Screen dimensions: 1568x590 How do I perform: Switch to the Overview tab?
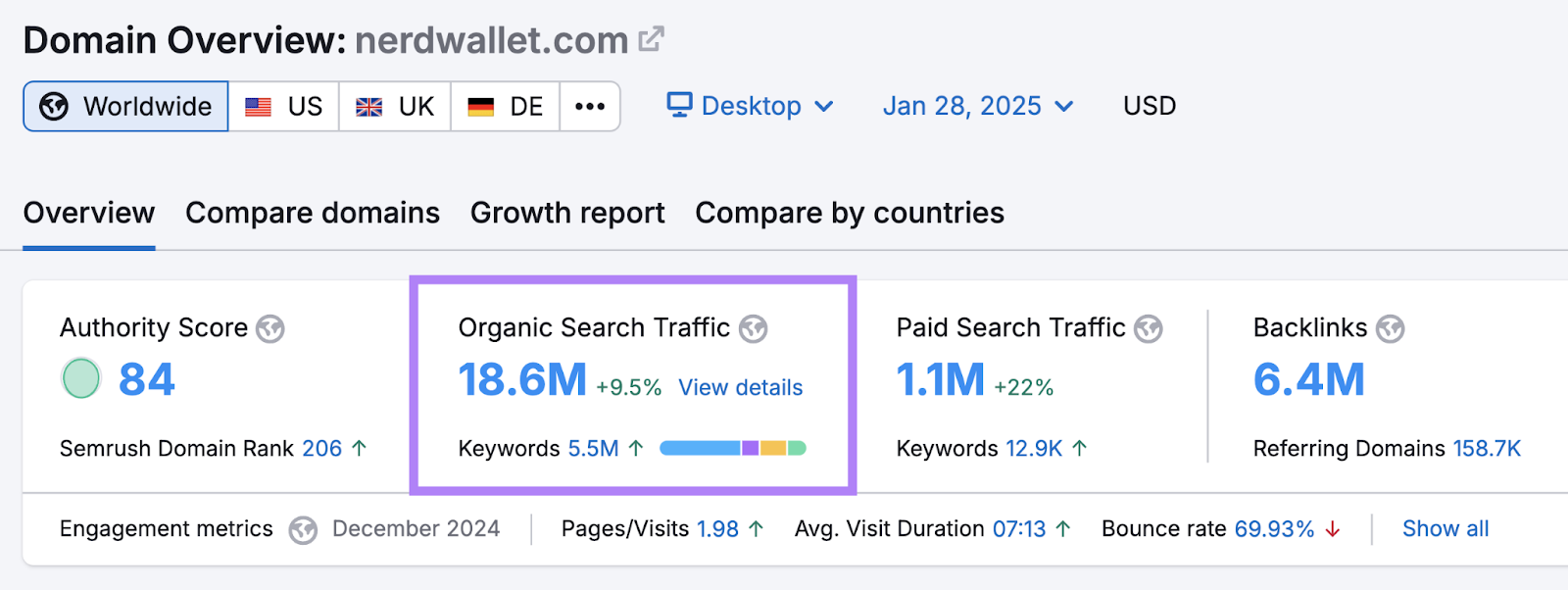(89, 213)
